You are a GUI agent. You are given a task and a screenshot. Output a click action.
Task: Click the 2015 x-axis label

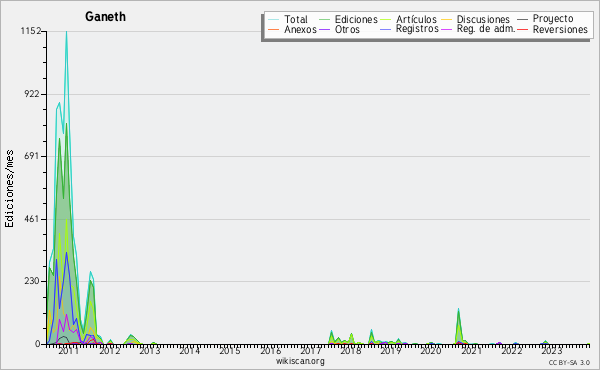tap(230, 351)
